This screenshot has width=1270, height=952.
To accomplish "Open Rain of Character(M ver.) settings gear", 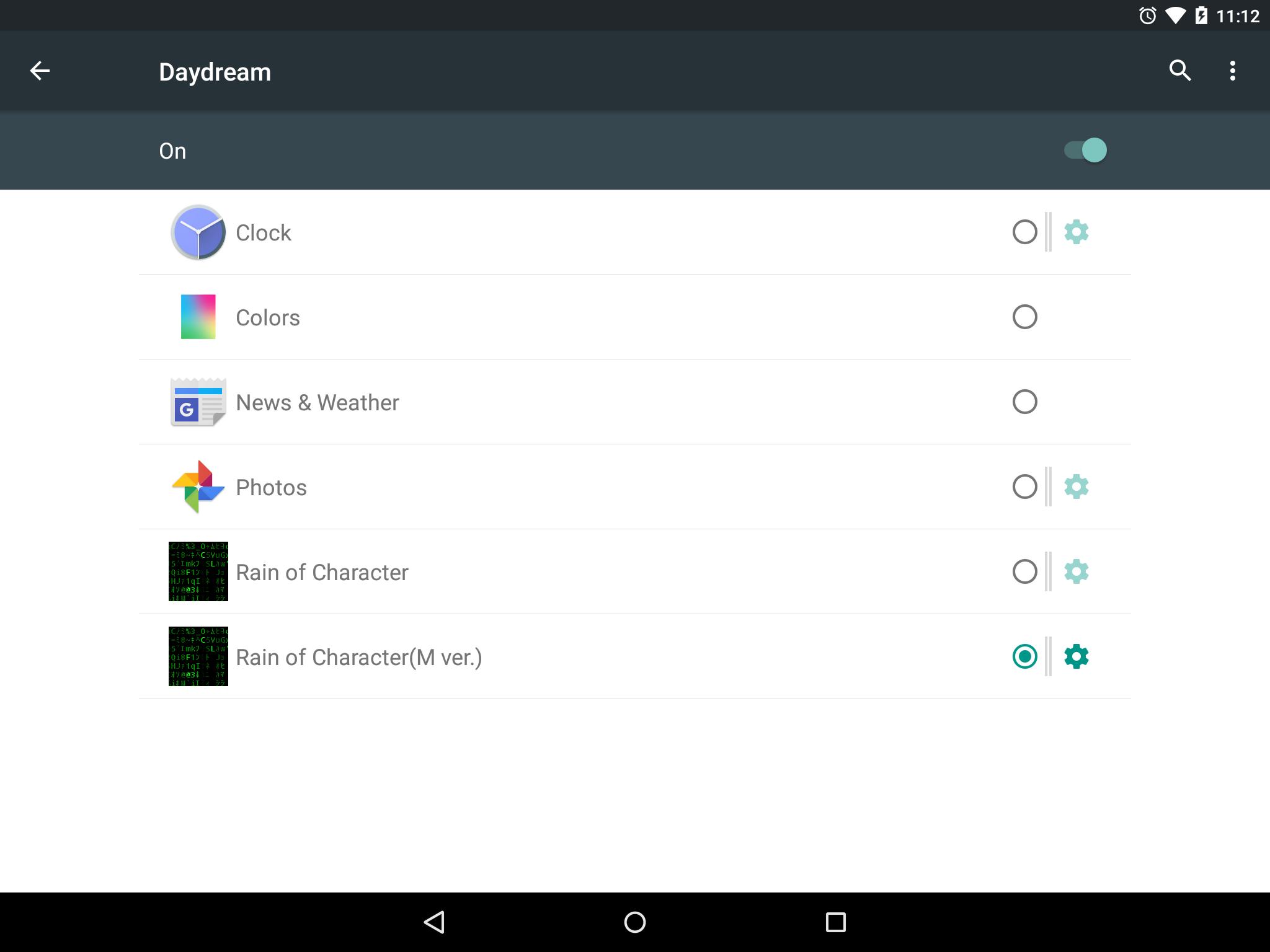I will click(x=1076, y=656).
